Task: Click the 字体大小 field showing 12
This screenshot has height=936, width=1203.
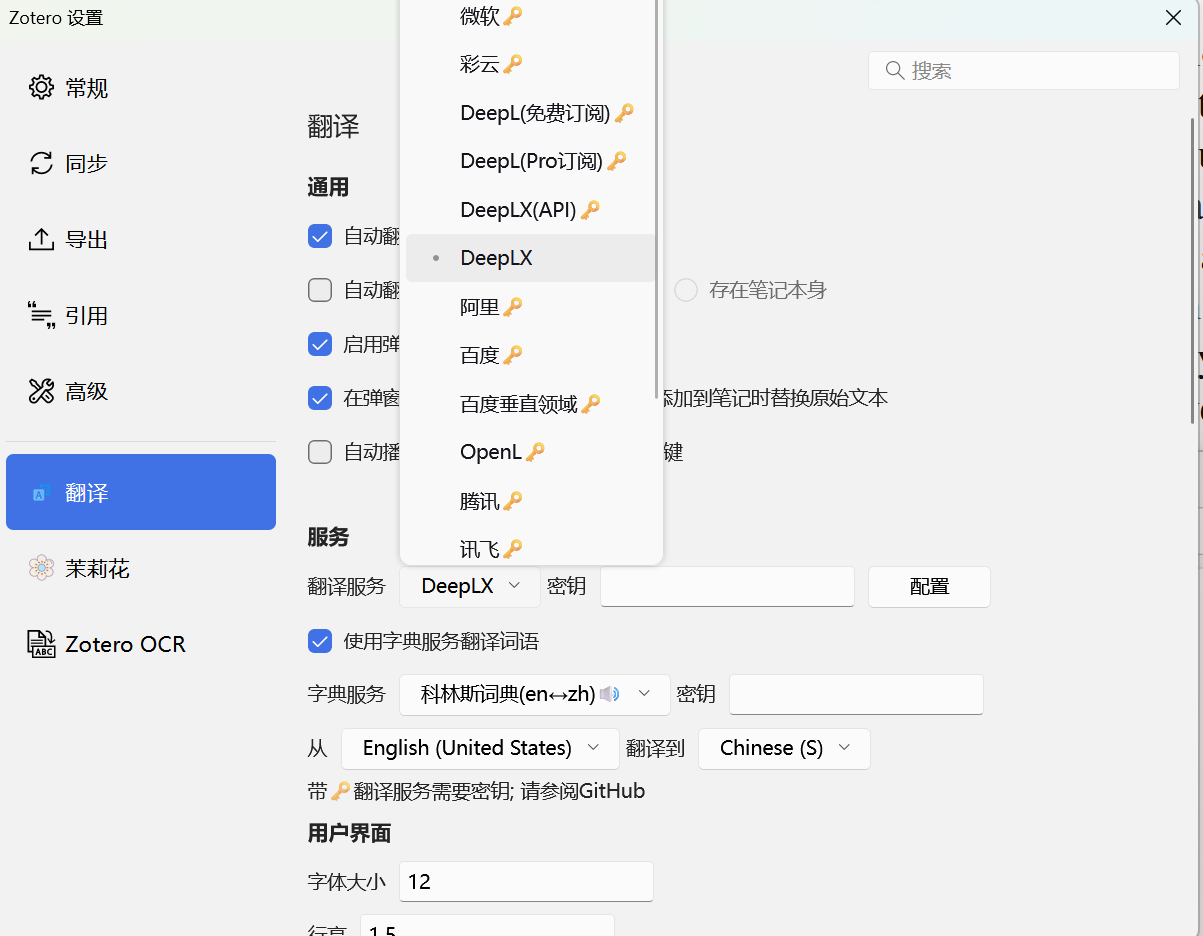Action: coord(526,881)
